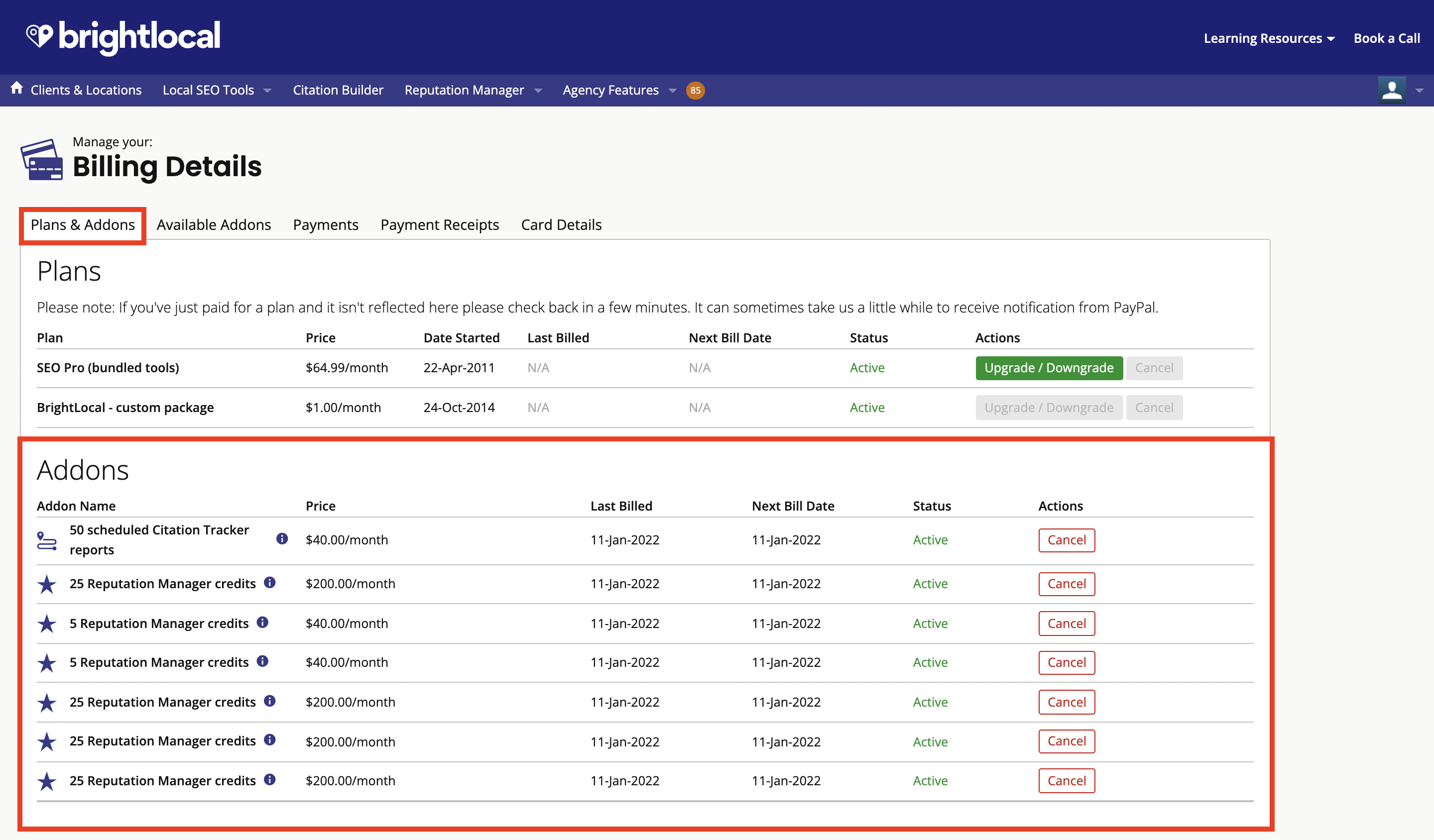Click the Billing Details credit card icon

pos(41,160)
